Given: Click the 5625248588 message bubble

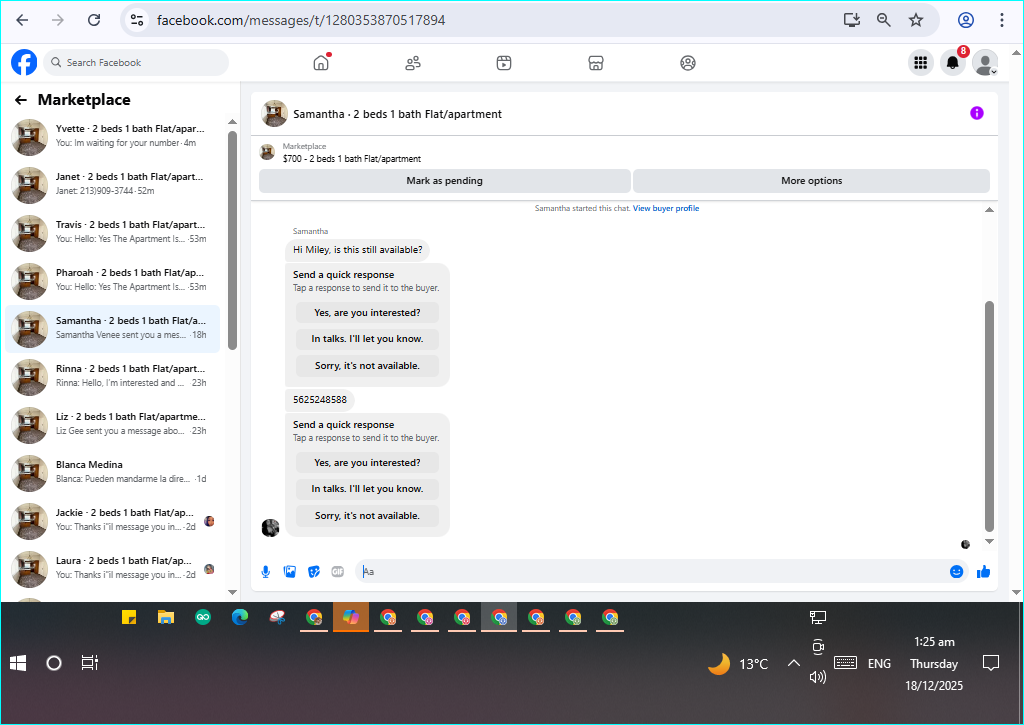Looking at the screenshot, I should pos(320,400).
